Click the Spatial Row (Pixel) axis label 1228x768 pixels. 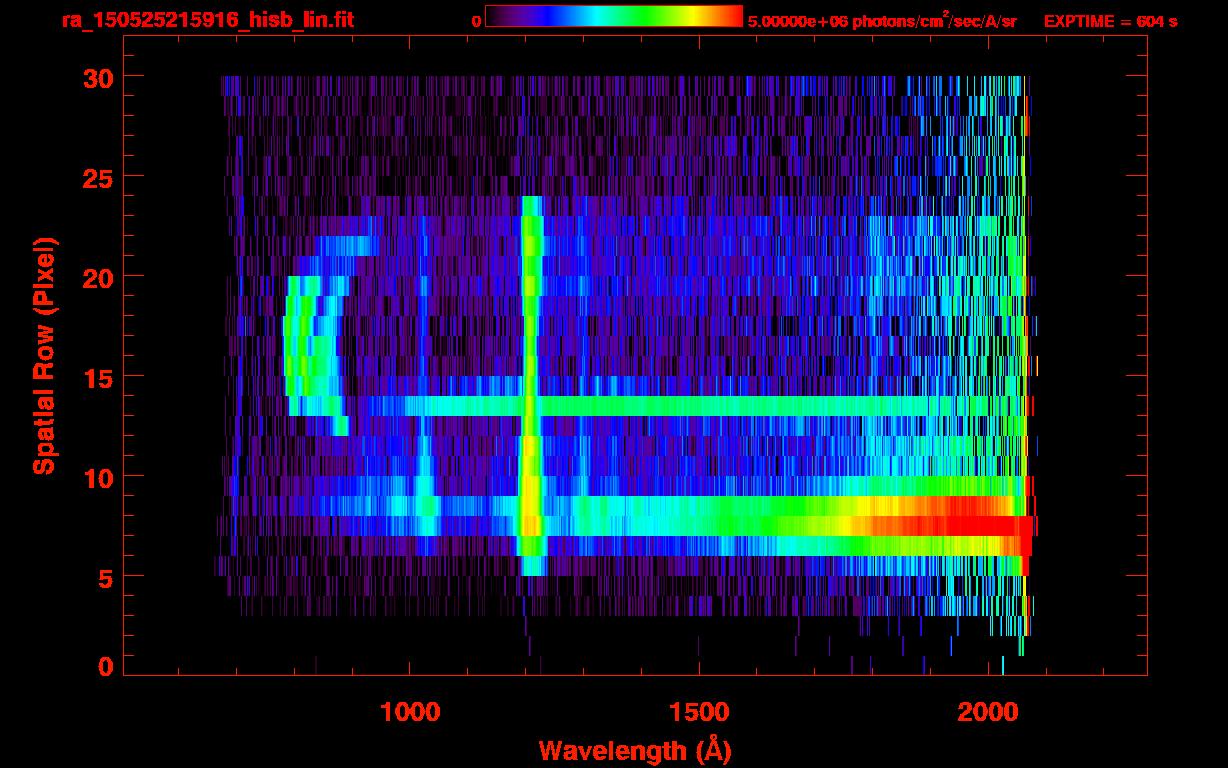(44, 355)
